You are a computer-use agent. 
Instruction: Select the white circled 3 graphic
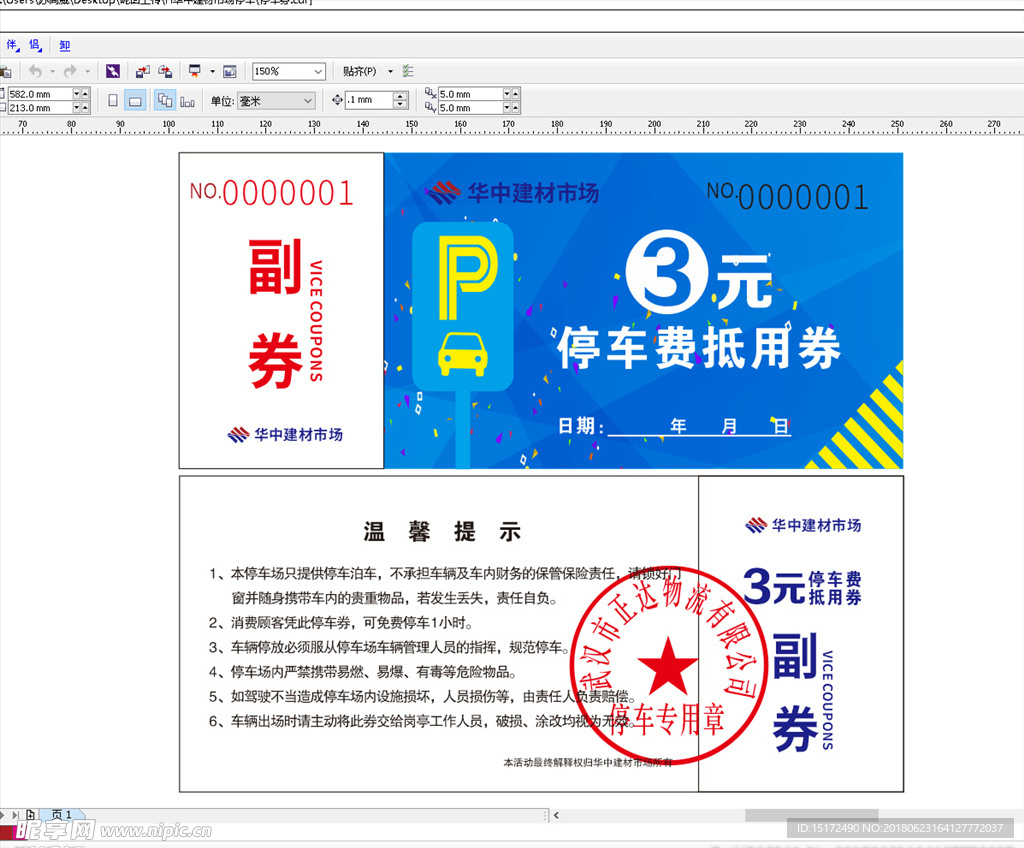pyautogui.click(x=667, y=271)
